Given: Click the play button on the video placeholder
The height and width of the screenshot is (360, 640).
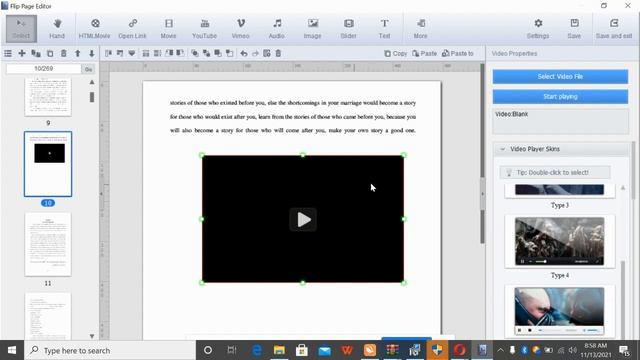Looking at the screenshot, I should (x=303, y=220).
